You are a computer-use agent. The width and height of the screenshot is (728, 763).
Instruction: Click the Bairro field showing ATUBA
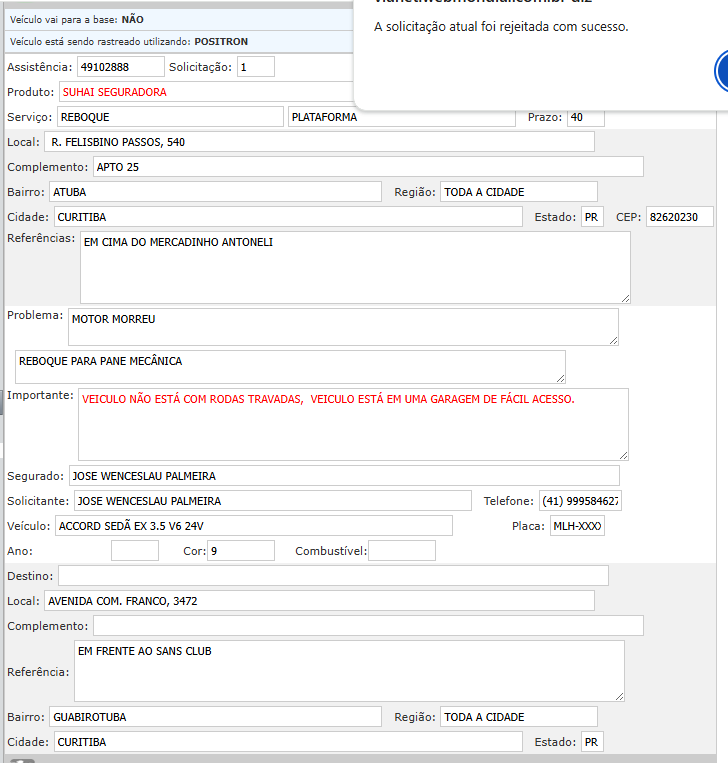(x=215, y=192)
